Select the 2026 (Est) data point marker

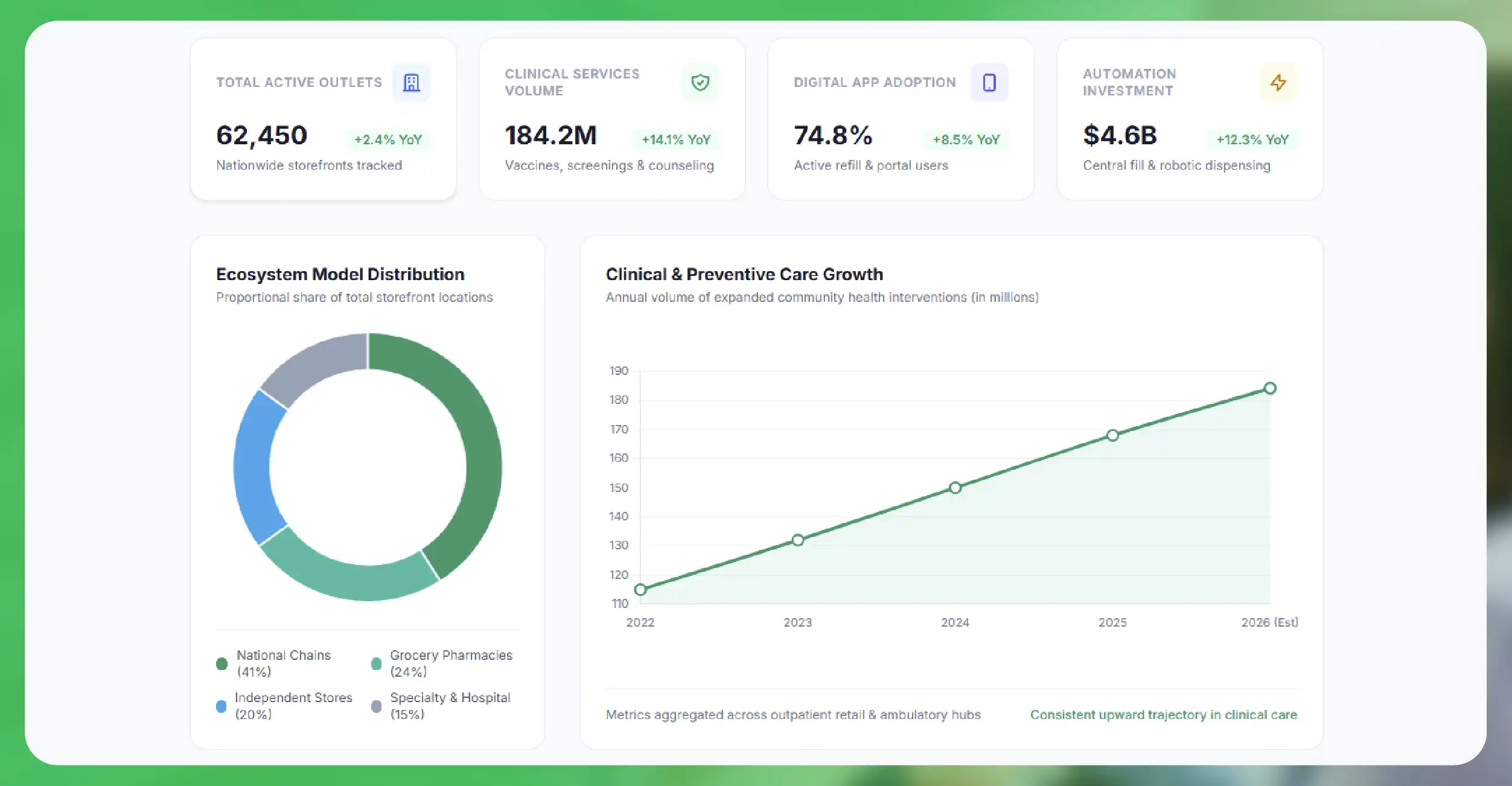[x=1270, y=388]
